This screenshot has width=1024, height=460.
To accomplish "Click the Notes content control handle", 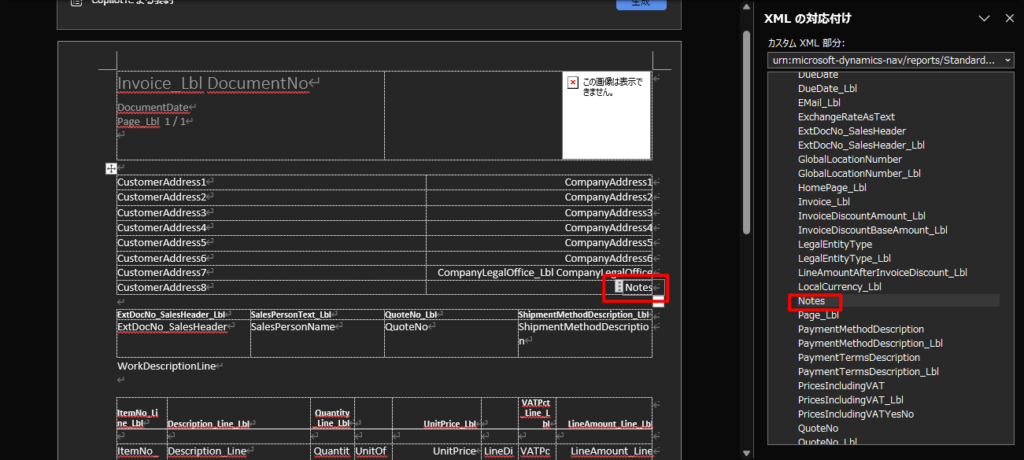I will [x=619, y=288].
